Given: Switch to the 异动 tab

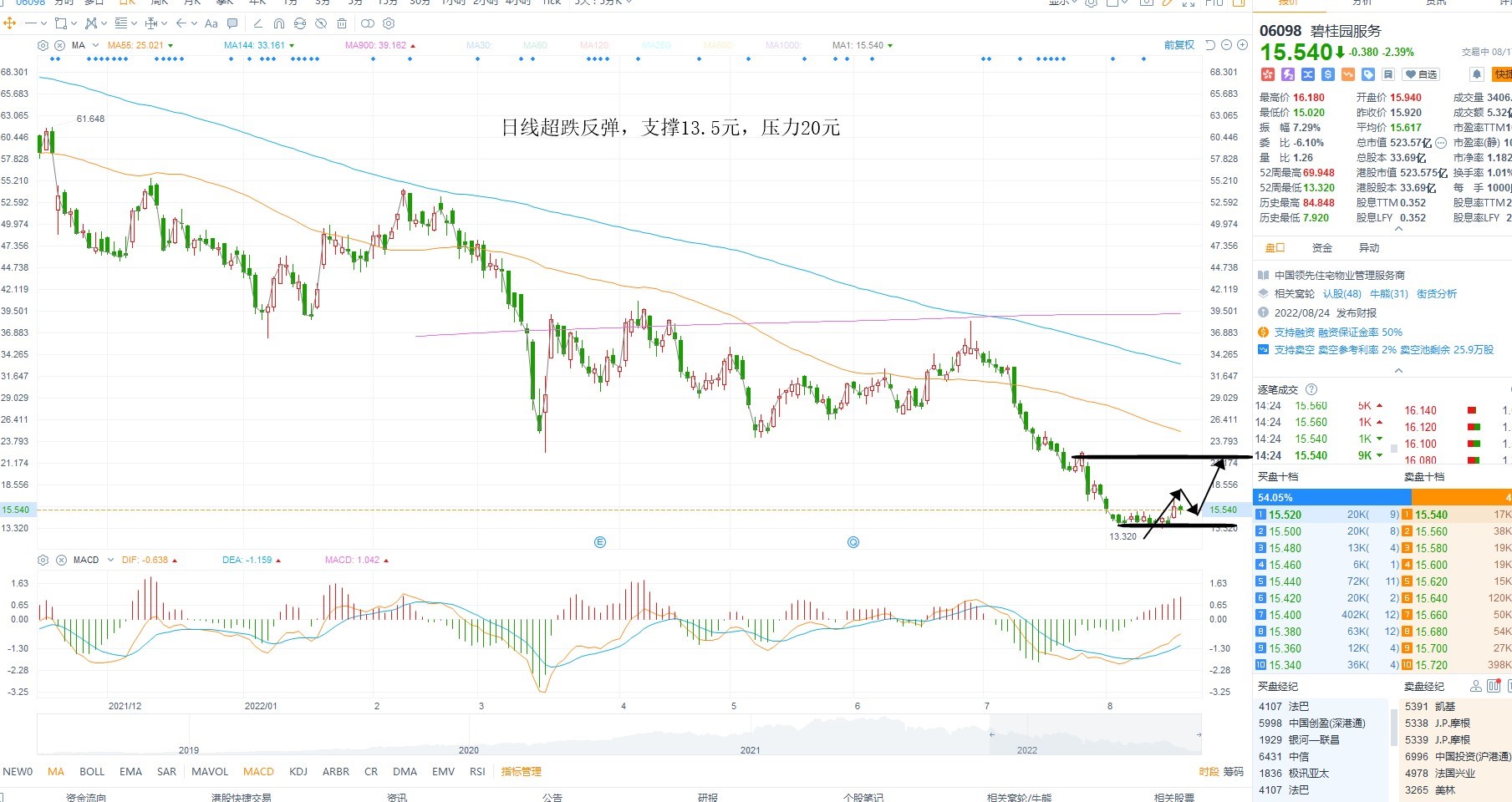Looking at the screenshot, I should click(1369, 247).
